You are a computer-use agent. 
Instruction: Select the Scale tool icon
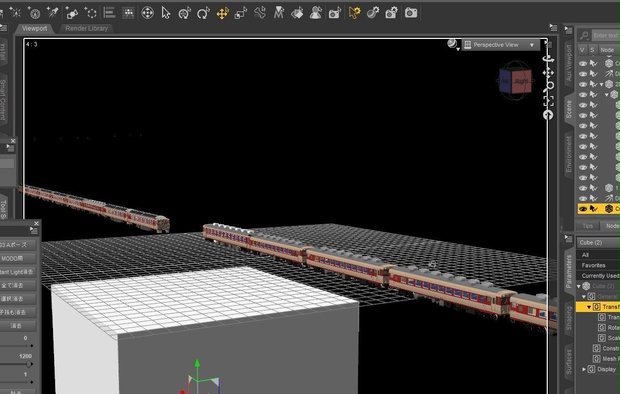pos(241,13)
